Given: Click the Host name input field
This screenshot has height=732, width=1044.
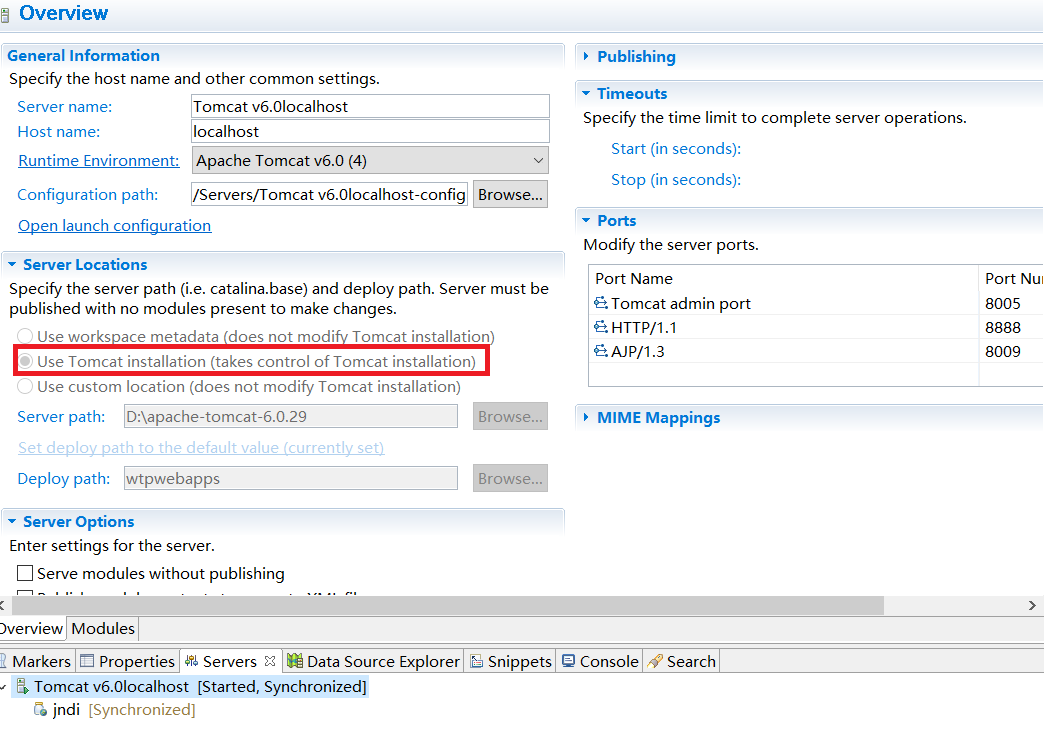Looking at the screenshot, I should coord(370,131).
